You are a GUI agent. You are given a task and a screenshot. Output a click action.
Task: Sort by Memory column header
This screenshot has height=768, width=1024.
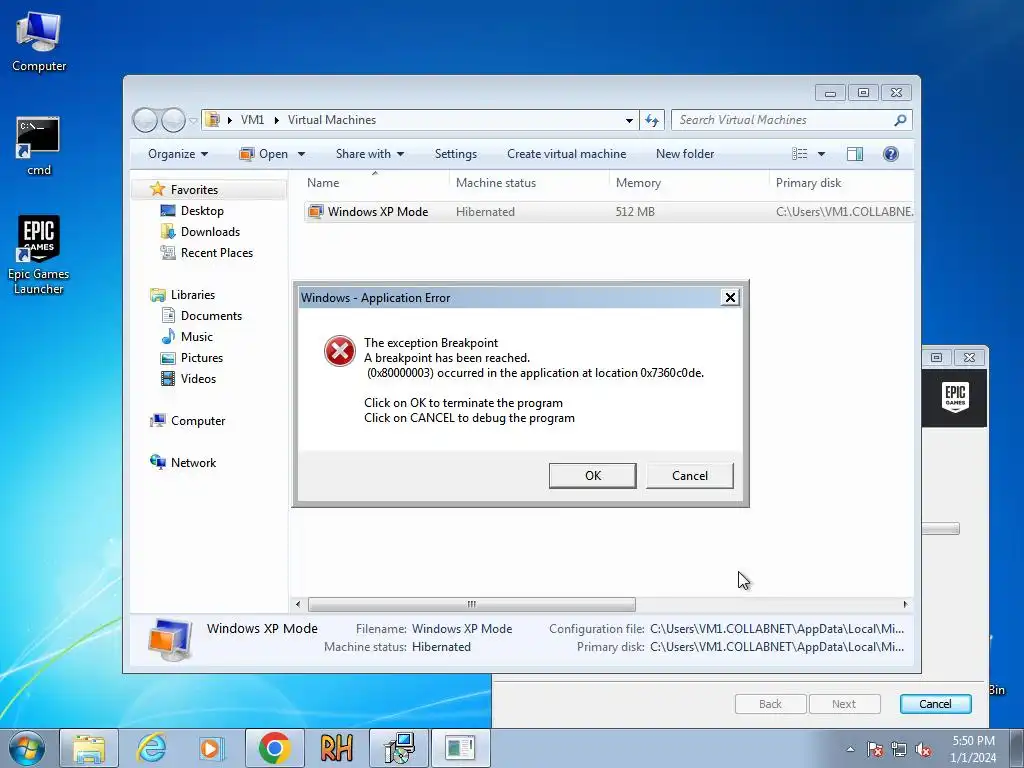click(689, 183)
